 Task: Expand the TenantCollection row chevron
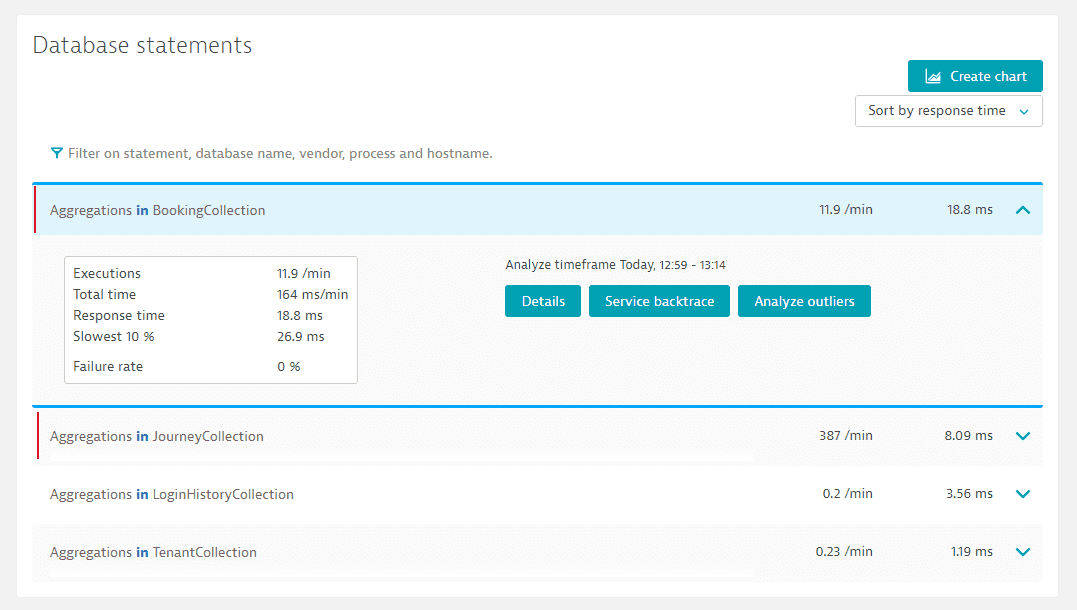click(1023, 552)
